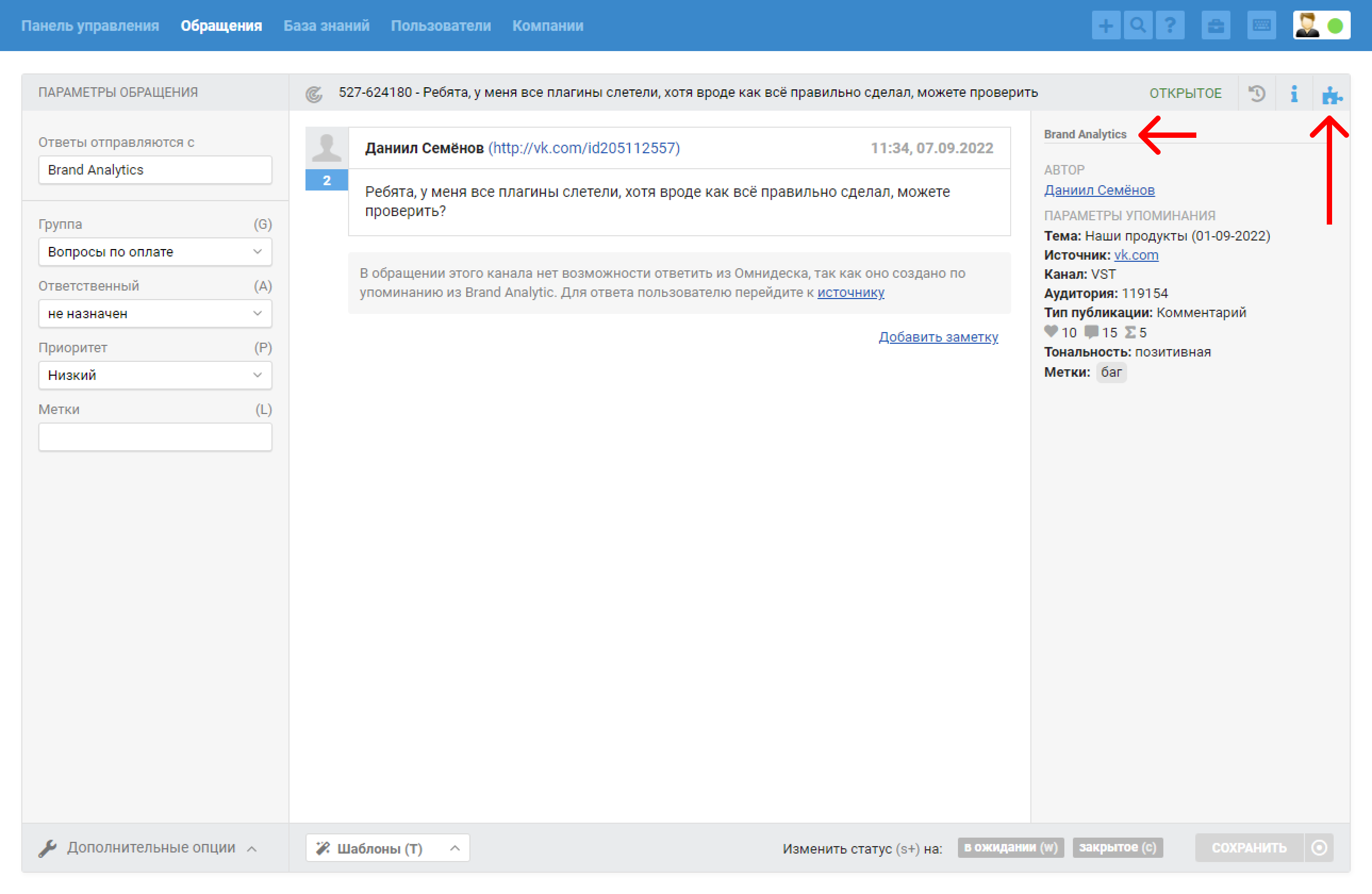Open the vk.com source link

point(1136,255)
